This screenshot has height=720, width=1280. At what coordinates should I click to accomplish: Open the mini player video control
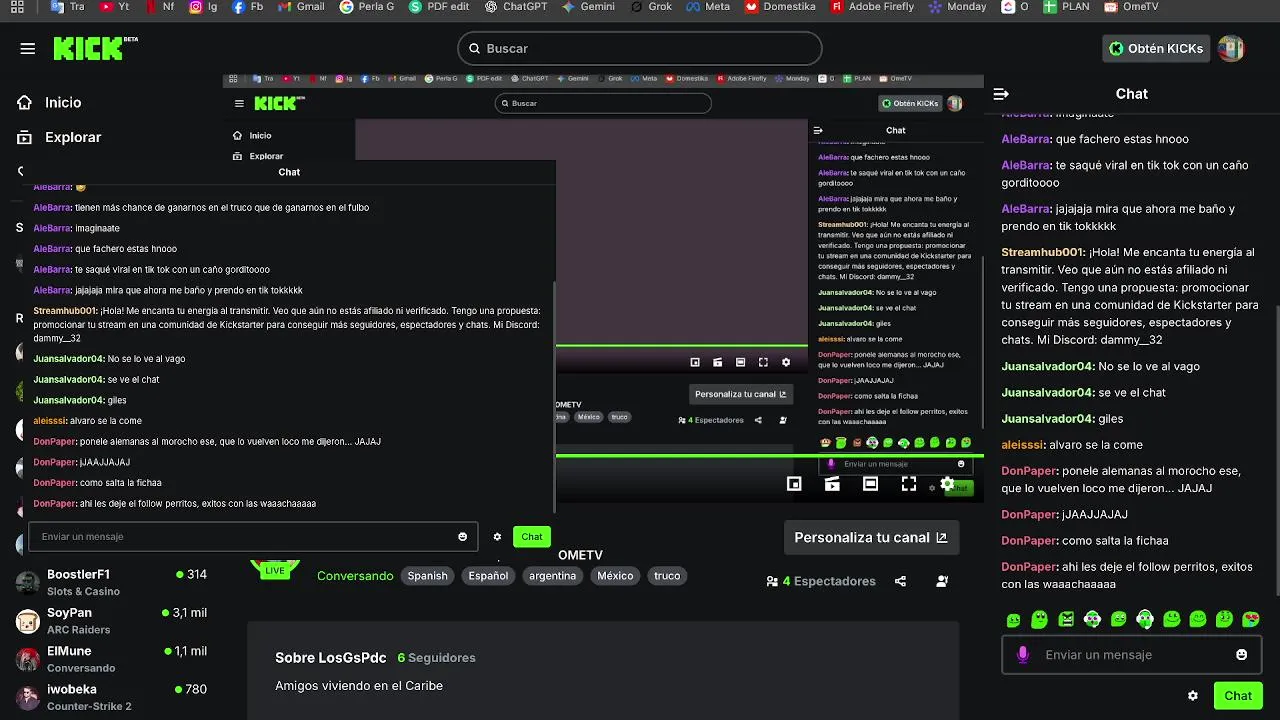point(794,484)
